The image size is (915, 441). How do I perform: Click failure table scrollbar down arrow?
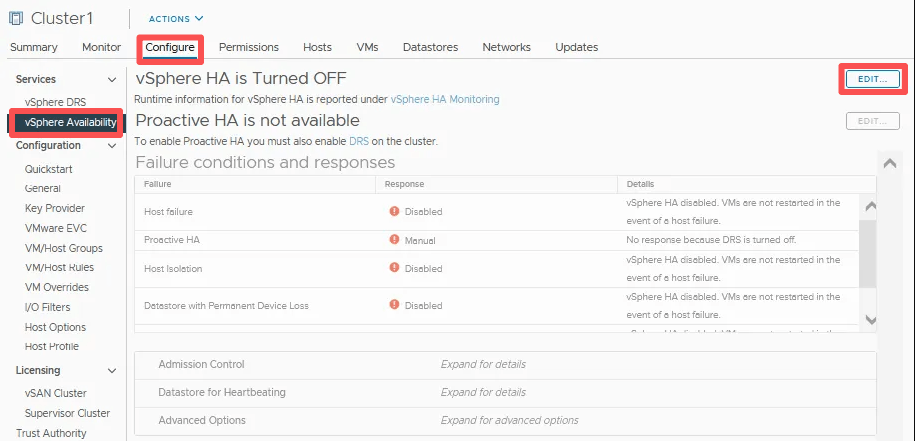870,320
